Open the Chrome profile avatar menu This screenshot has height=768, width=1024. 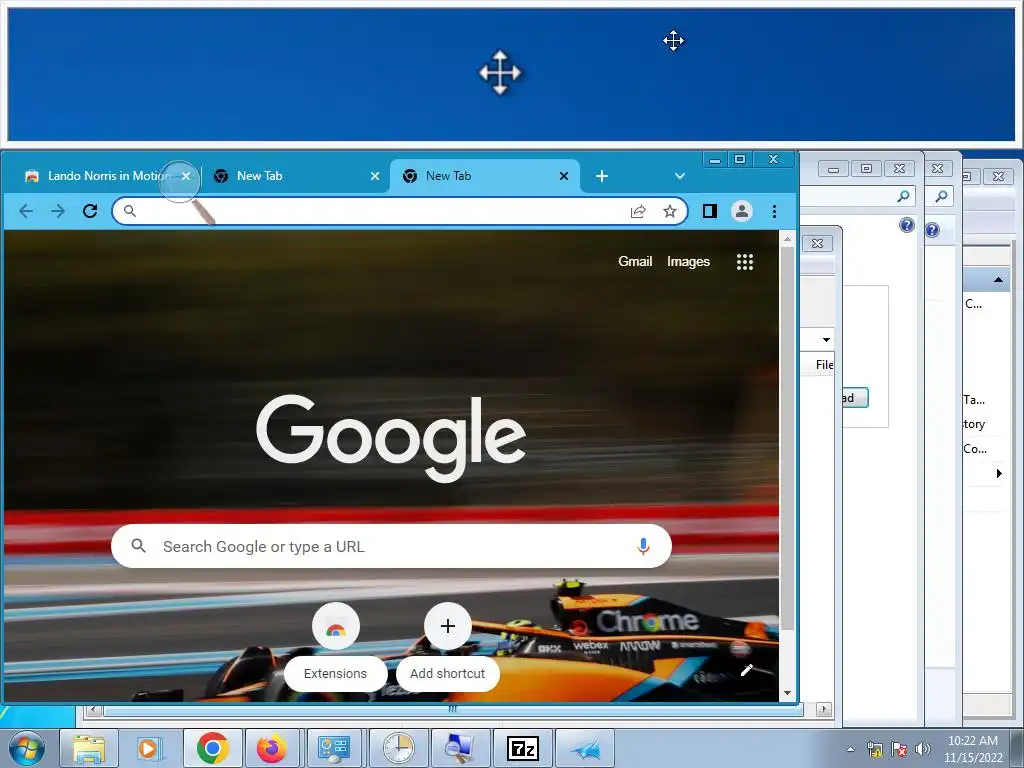pyautogui.click(x=742, y=211)
